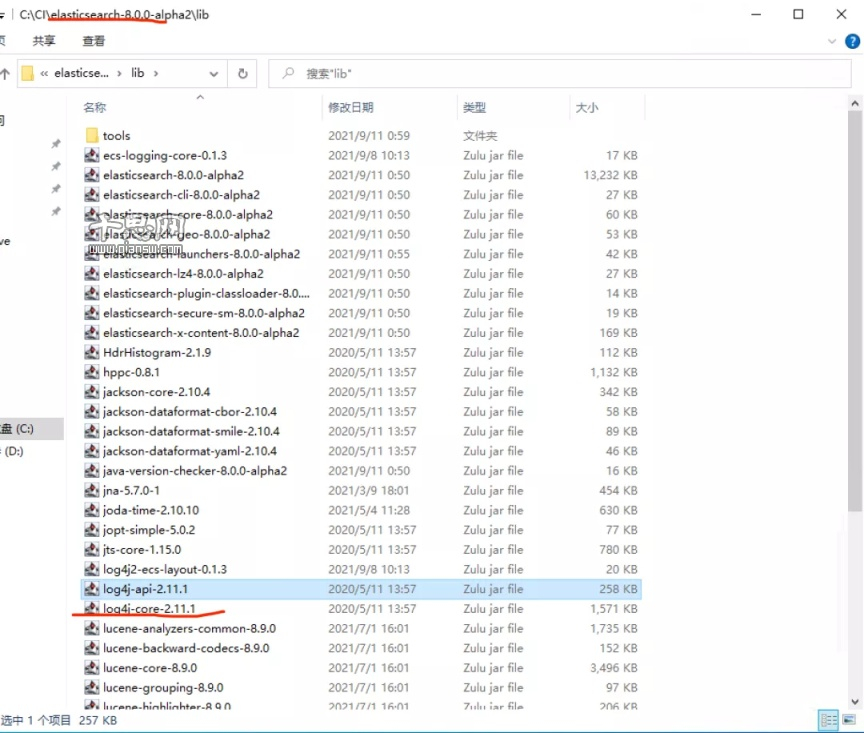Click size value 13,232 KB

pos(610,175)
